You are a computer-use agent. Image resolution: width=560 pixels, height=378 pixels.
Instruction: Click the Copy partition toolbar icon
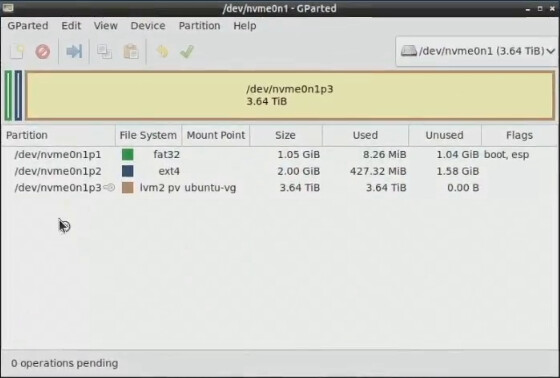pyautogui.click(x=104, y=52)
